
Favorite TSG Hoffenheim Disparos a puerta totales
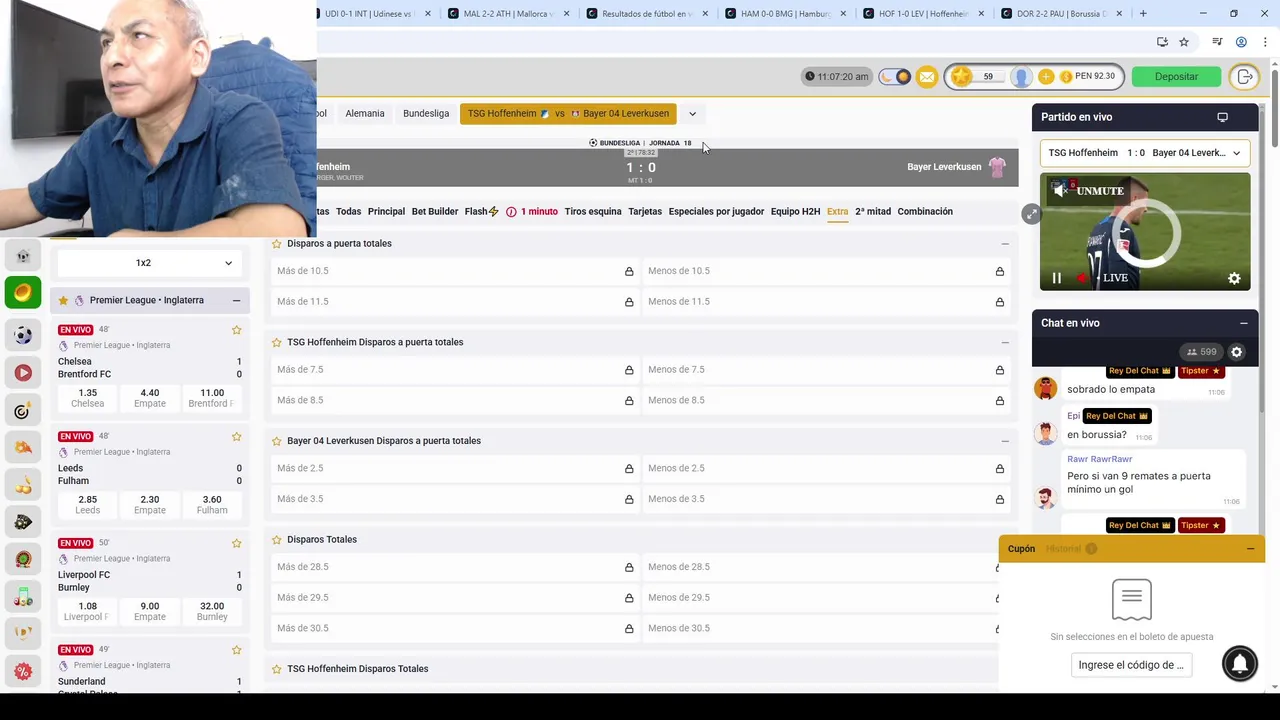coord(277,342)
